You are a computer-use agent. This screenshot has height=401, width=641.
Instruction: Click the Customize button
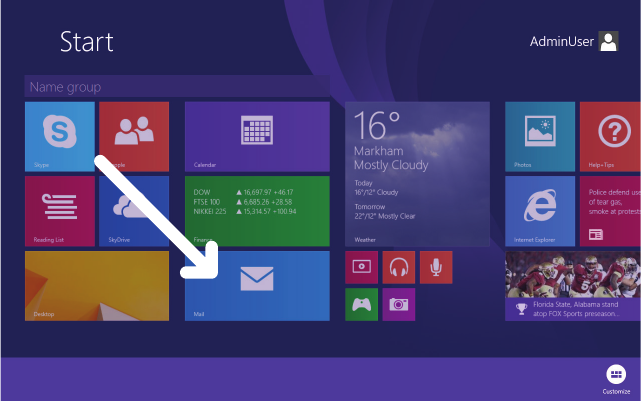tap(616, 379)
